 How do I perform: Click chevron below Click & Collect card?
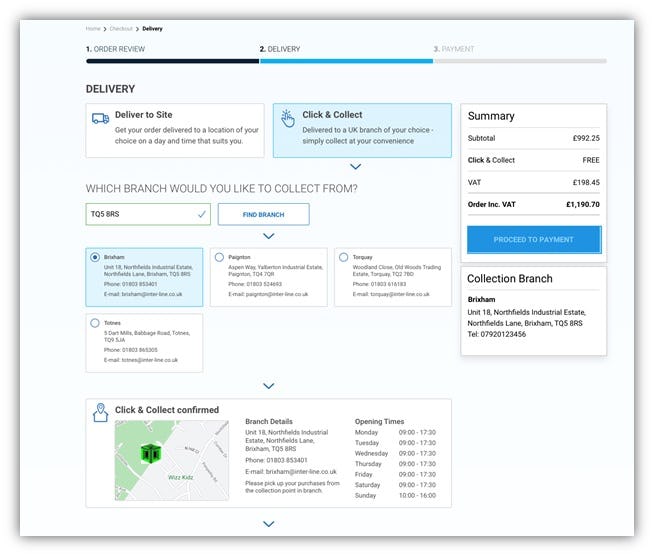pos(355,166)
